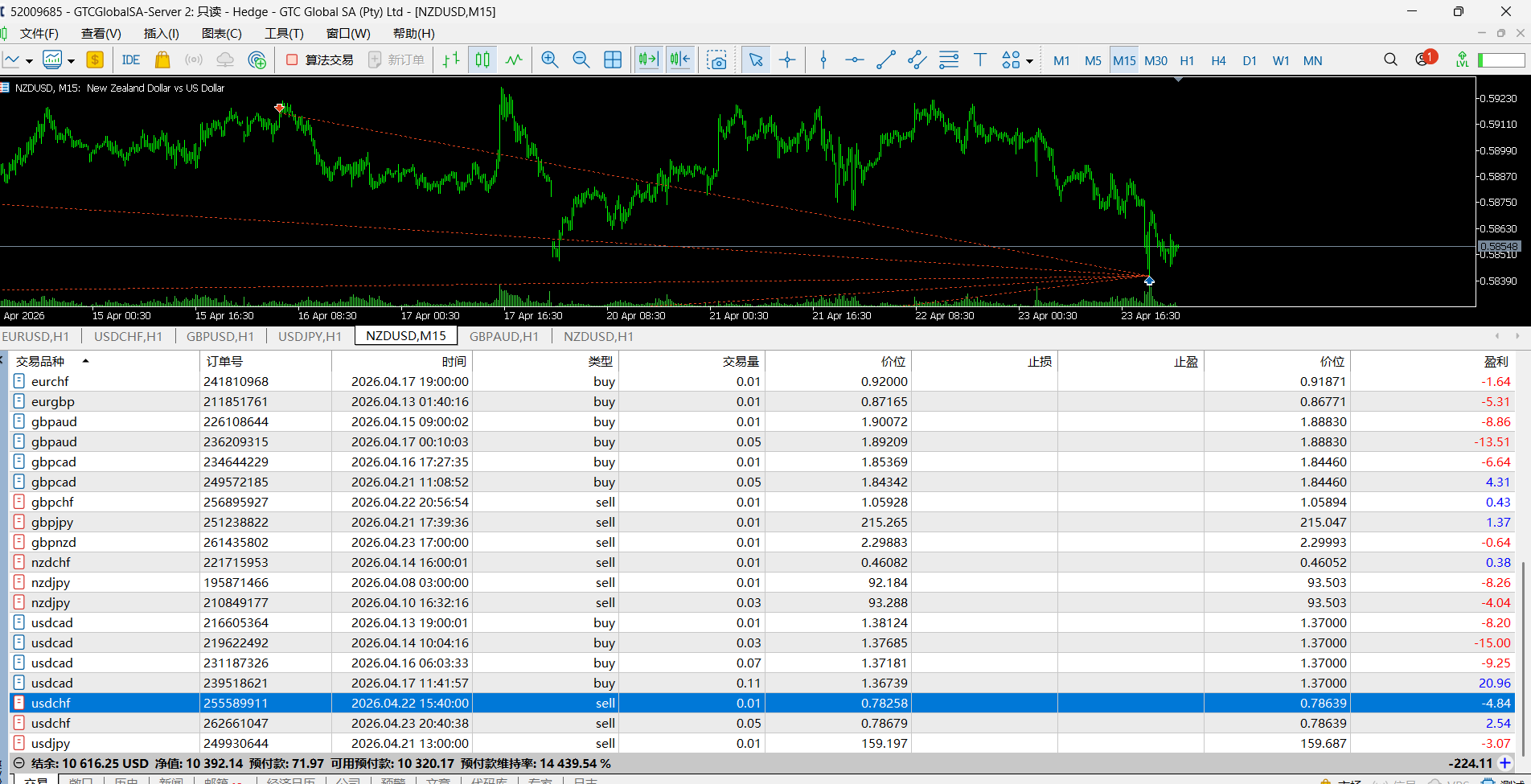Switch chart to candlestick display mode

pos(482,60)
